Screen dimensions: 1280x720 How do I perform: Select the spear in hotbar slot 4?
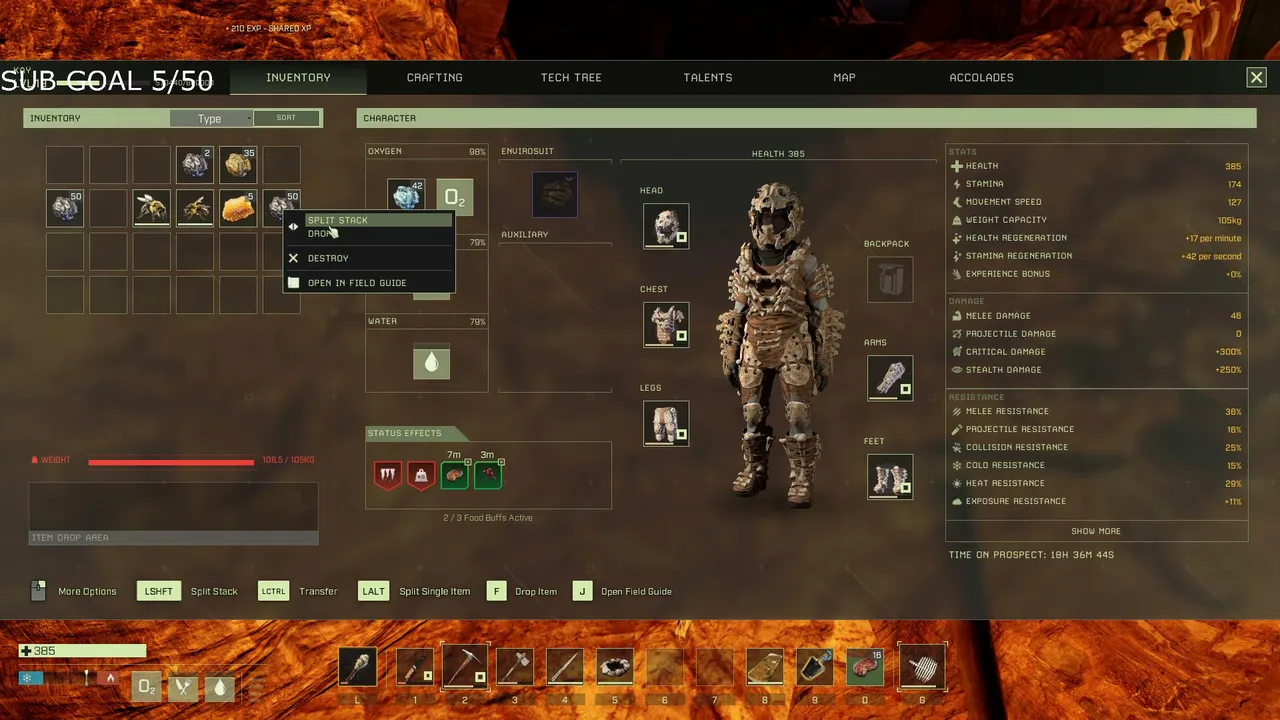coord(565,666)
